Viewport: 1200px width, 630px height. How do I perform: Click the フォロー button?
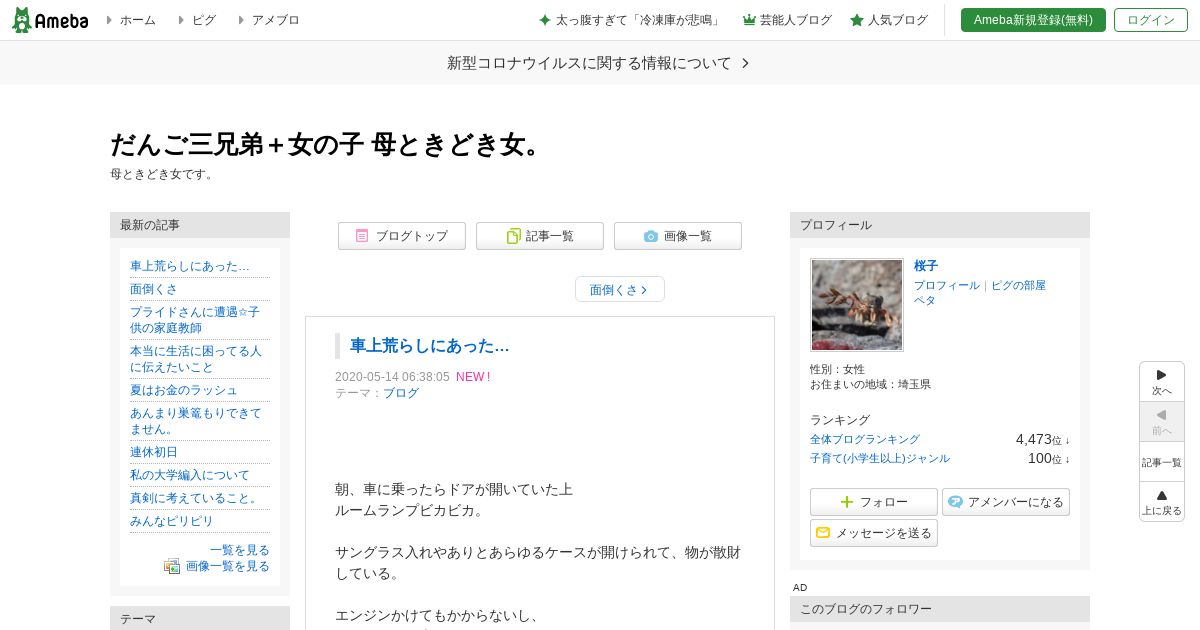coord(874,502)
